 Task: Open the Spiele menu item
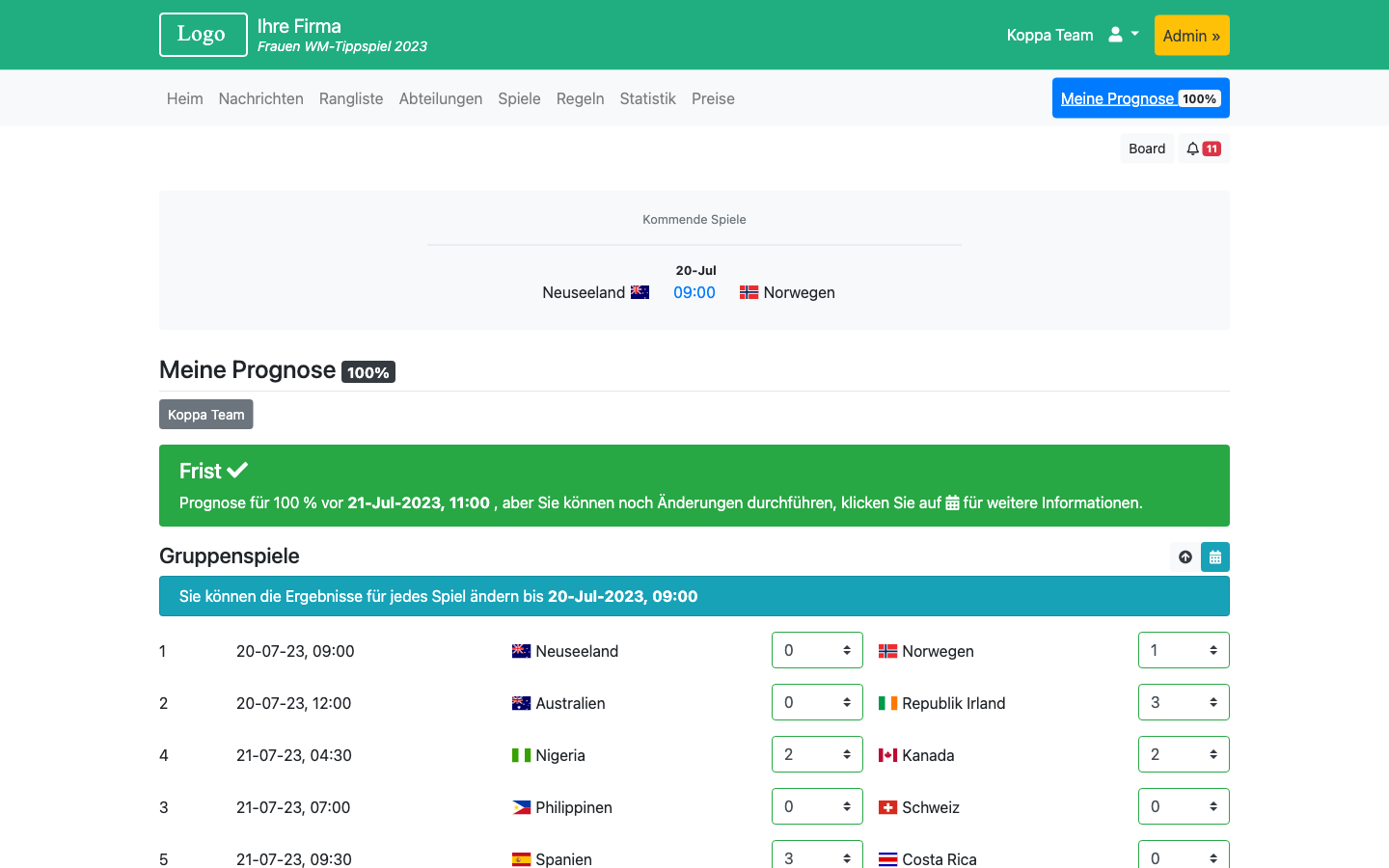pyautogui.click(x=519, y=98)
